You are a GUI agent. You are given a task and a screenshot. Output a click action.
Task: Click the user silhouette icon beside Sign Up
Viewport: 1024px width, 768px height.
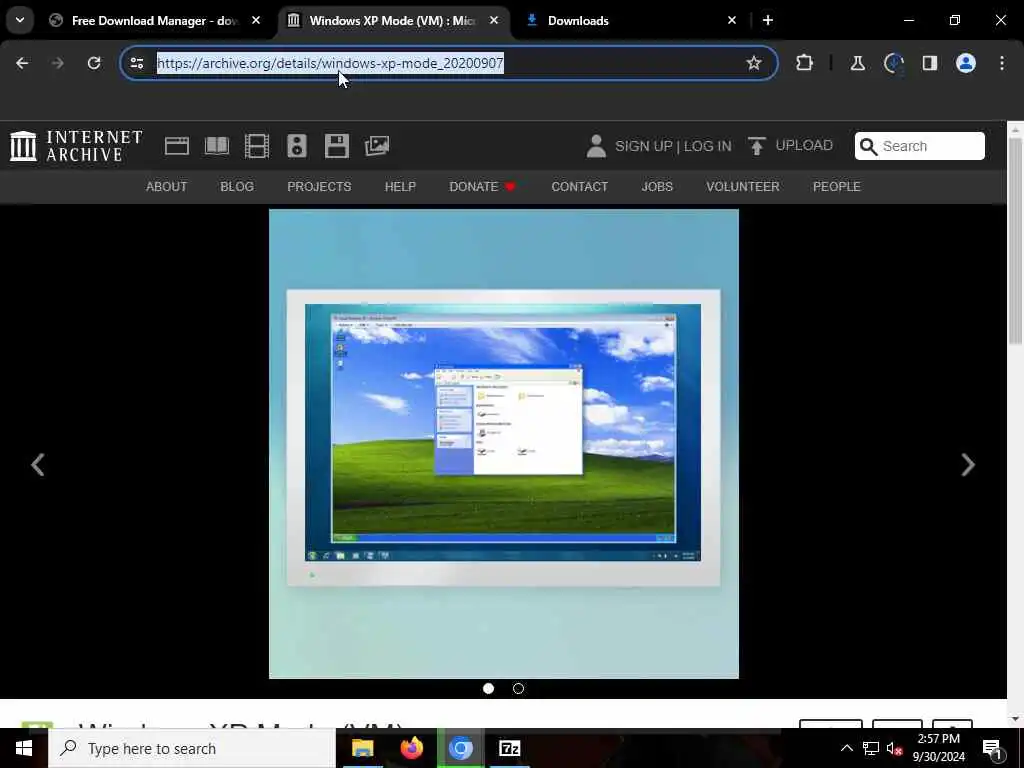596,146
